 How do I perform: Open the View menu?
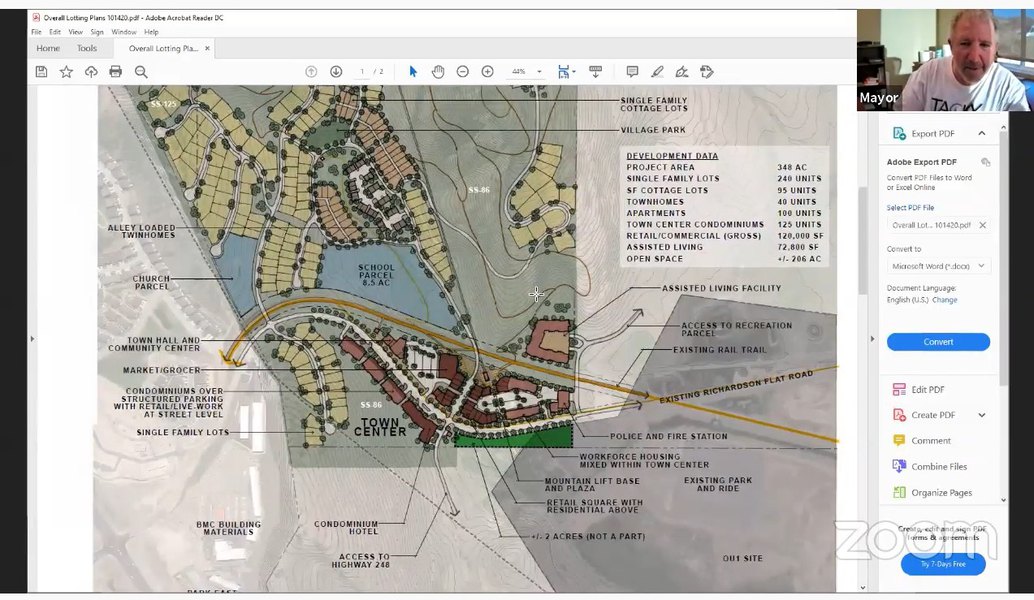[76, 32]
